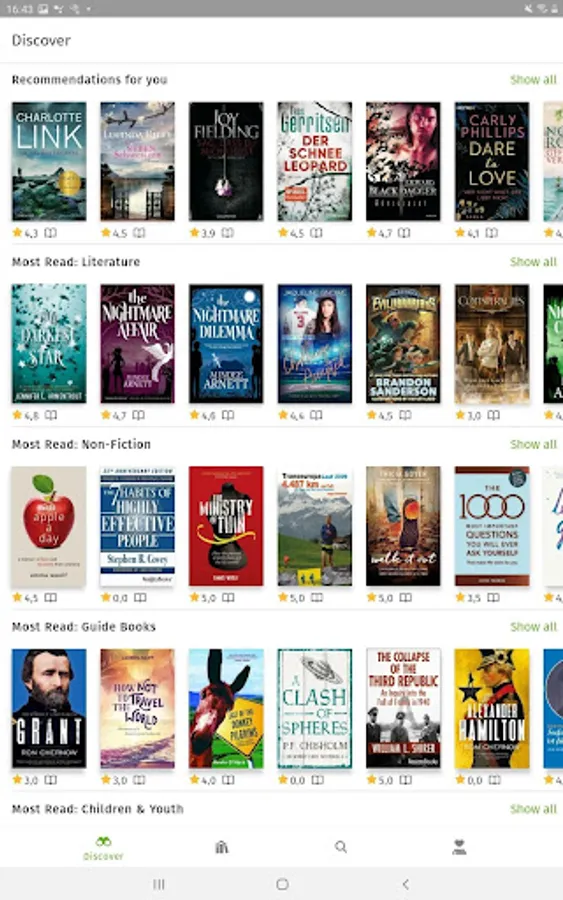563x900 pixels.
Task: Tap book icon under Charlotte Link cover
Action: click(51, 232)
